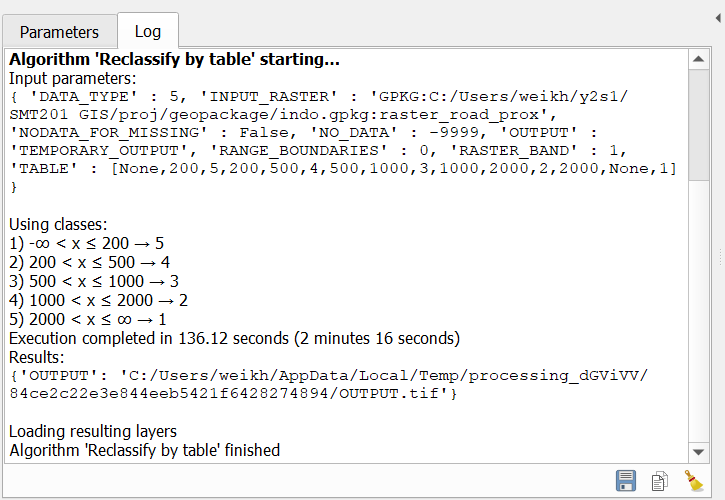Click the log scrollbar up arrow
The height and width of the screenshot is (500, 725).
pos(699,59)
